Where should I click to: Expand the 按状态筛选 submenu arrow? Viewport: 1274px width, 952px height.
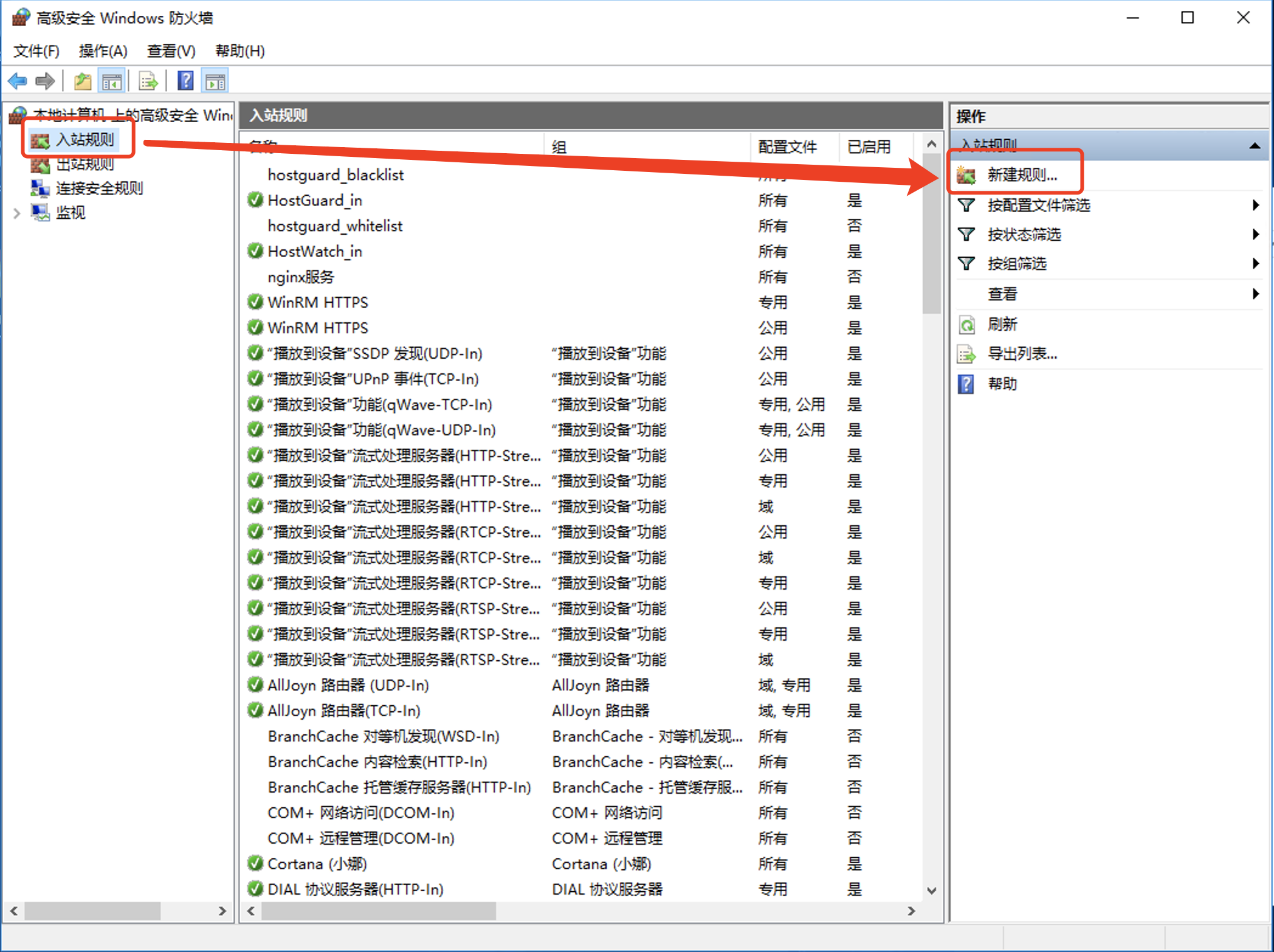pyautogui.click(x=1256, y=235)
